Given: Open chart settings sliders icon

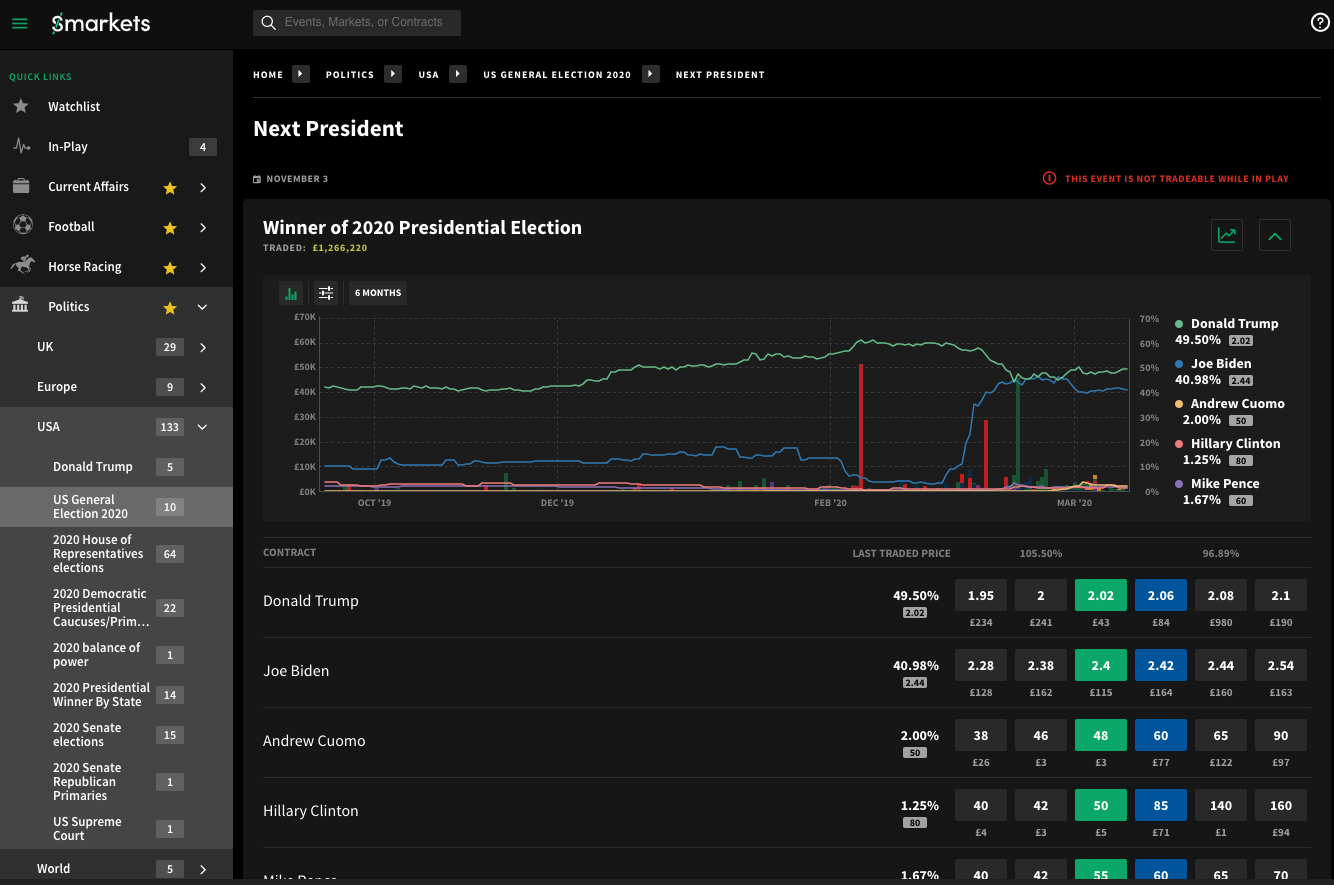Looking at the screenshot, I should 325,293.
